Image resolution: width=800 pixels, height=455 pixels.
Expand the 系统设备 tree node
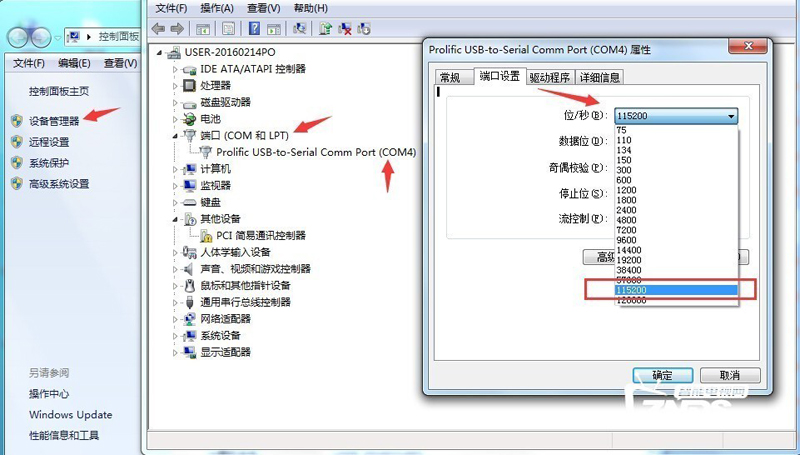pyautogui.click(x=175, y=336)
